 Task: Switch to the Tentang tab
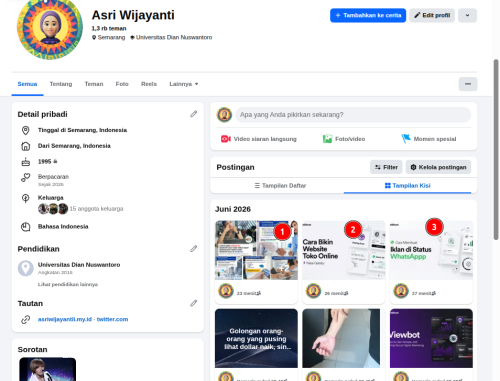pyautogui.click(x=61, y=84)
